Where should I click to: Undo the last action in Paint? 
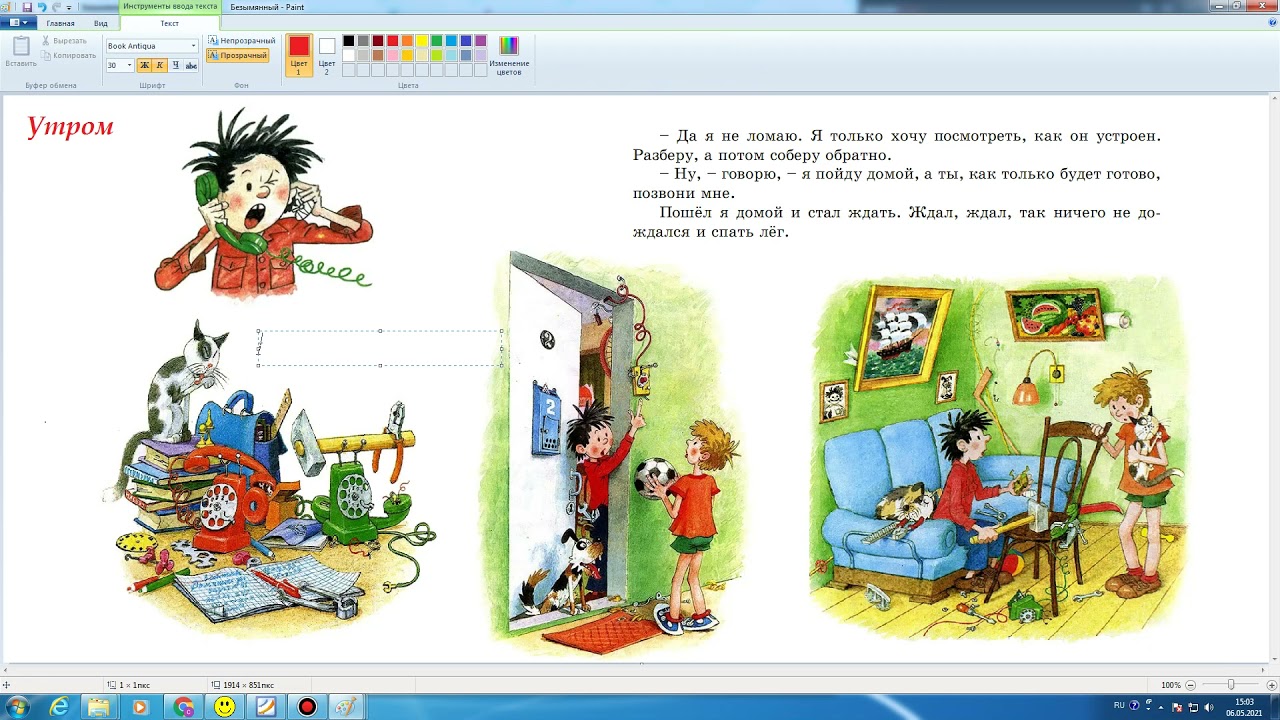tap(41, 7)
